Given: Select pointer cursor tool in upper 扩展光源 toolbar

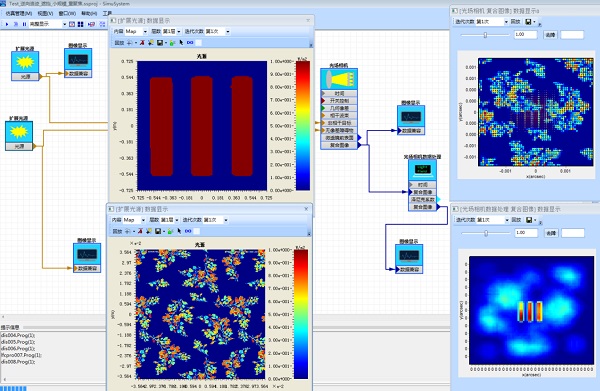Looking at the screenshot, I should (x=181, y=43).
